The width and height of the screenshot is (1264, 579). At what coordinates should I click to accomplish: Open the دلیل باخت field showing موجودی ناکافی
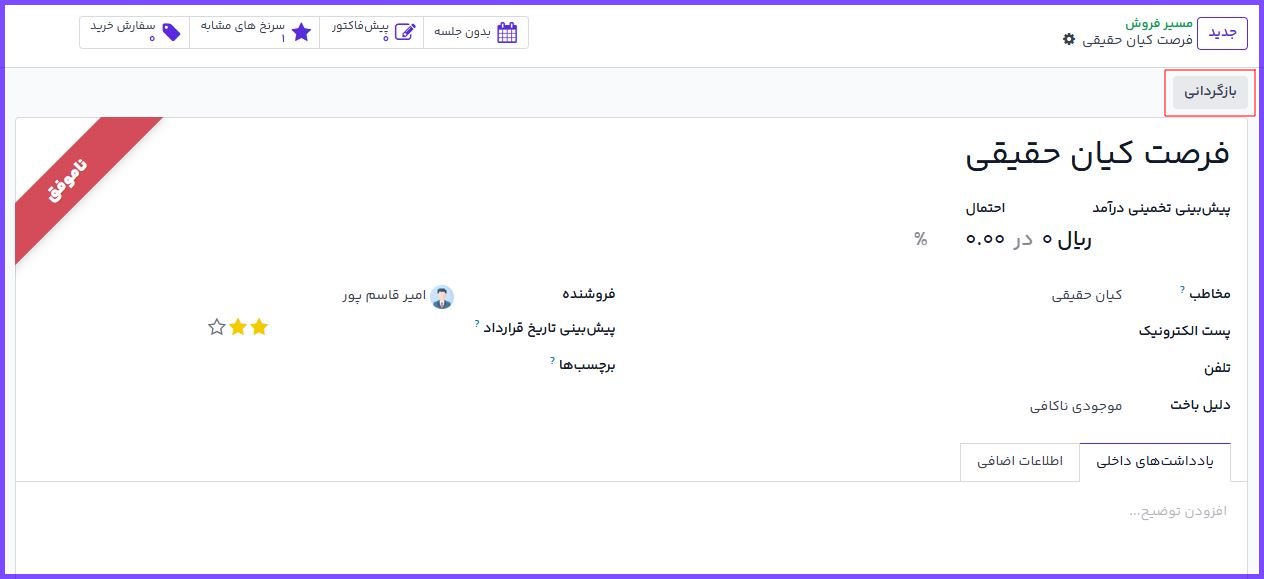tap(1076, 406)
